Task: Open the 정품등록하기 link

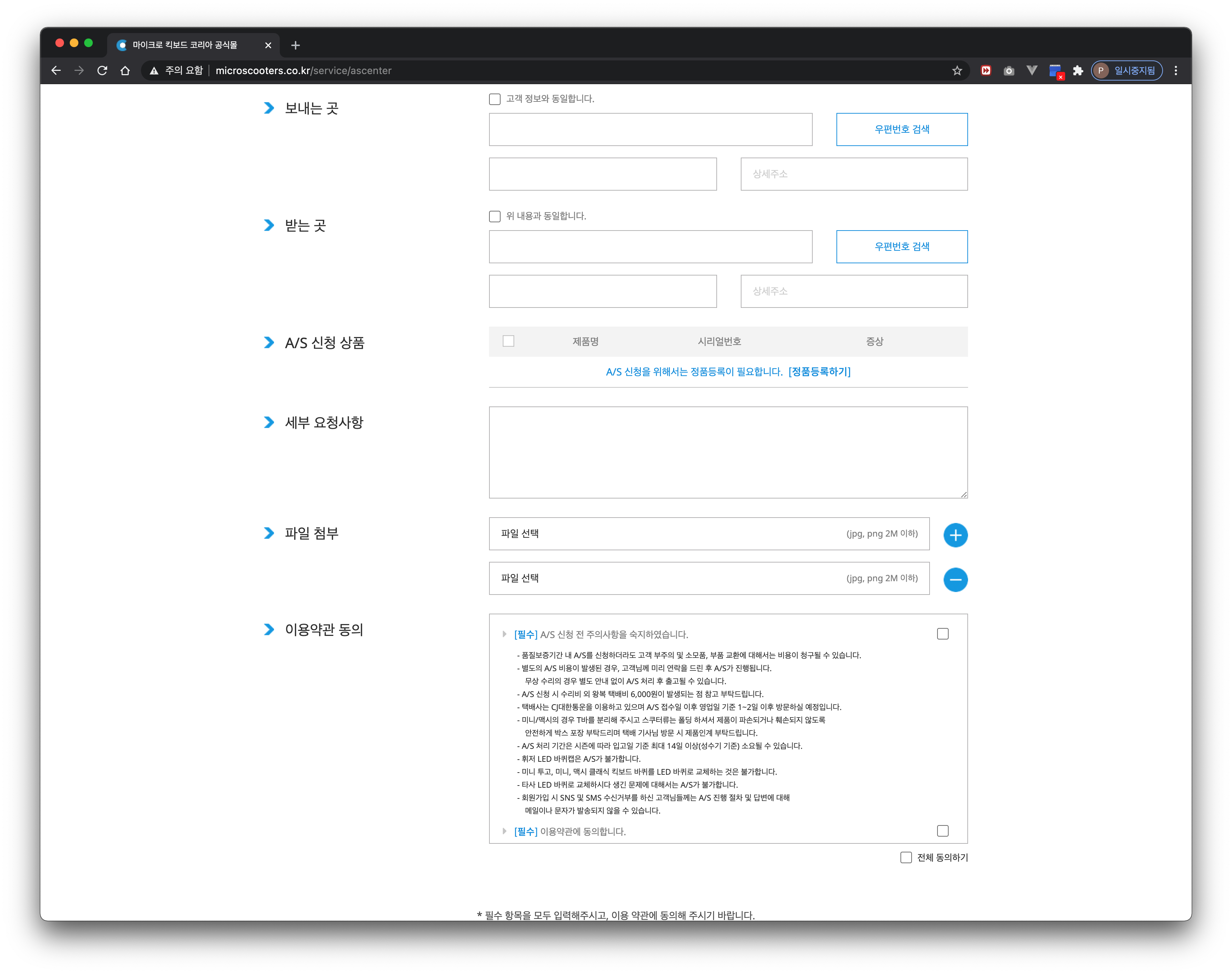Action: point(819,372)
